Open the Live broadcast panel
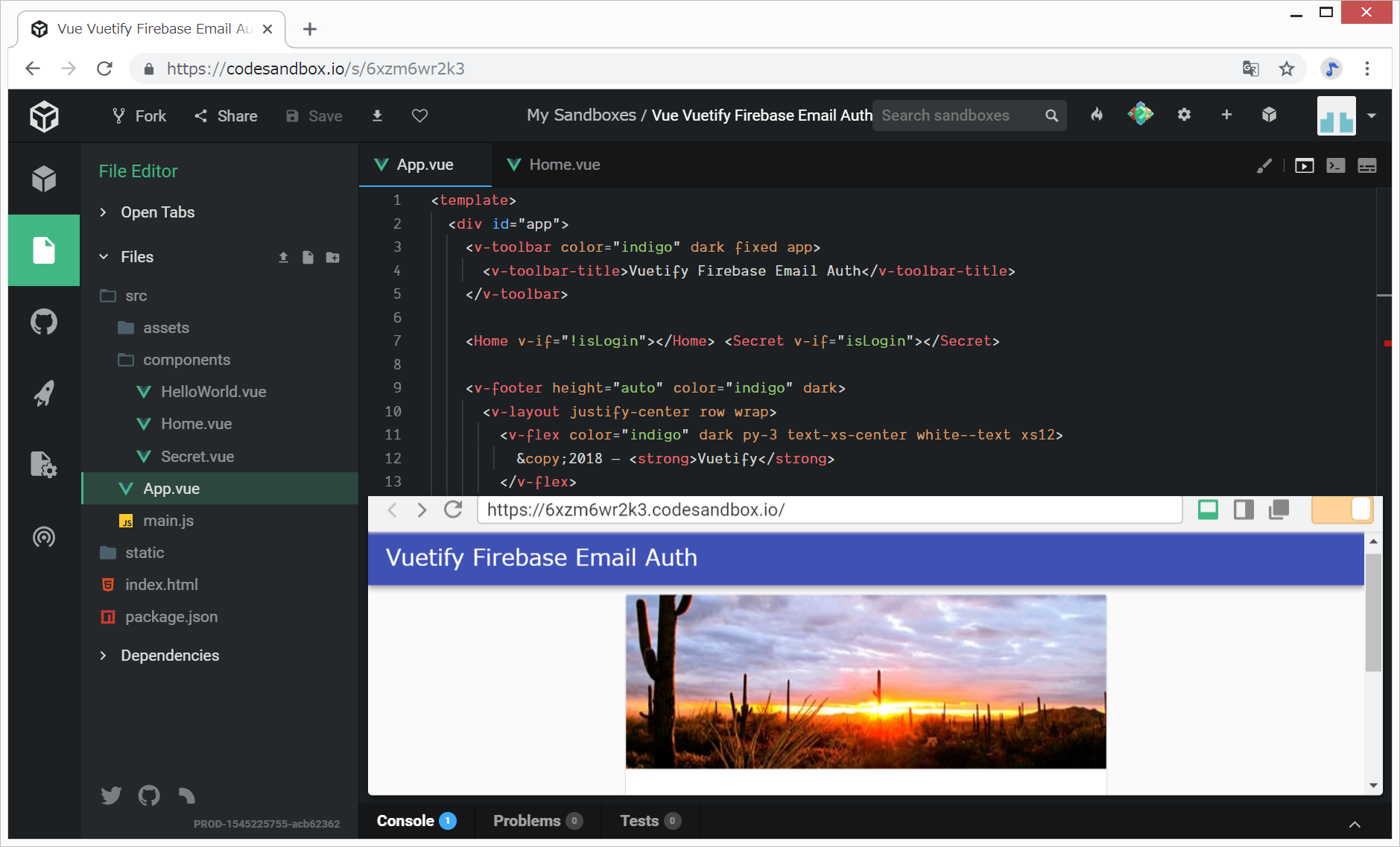 point(44,536)
